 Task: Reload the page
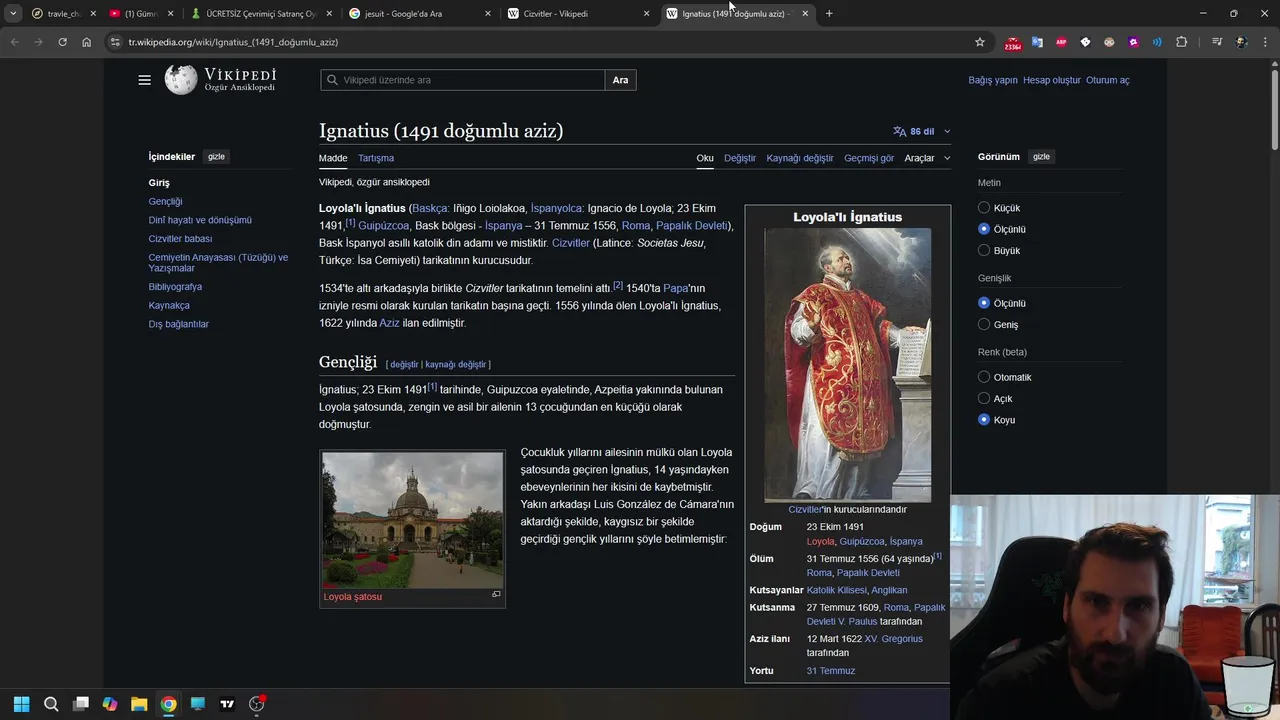[62, 42]
